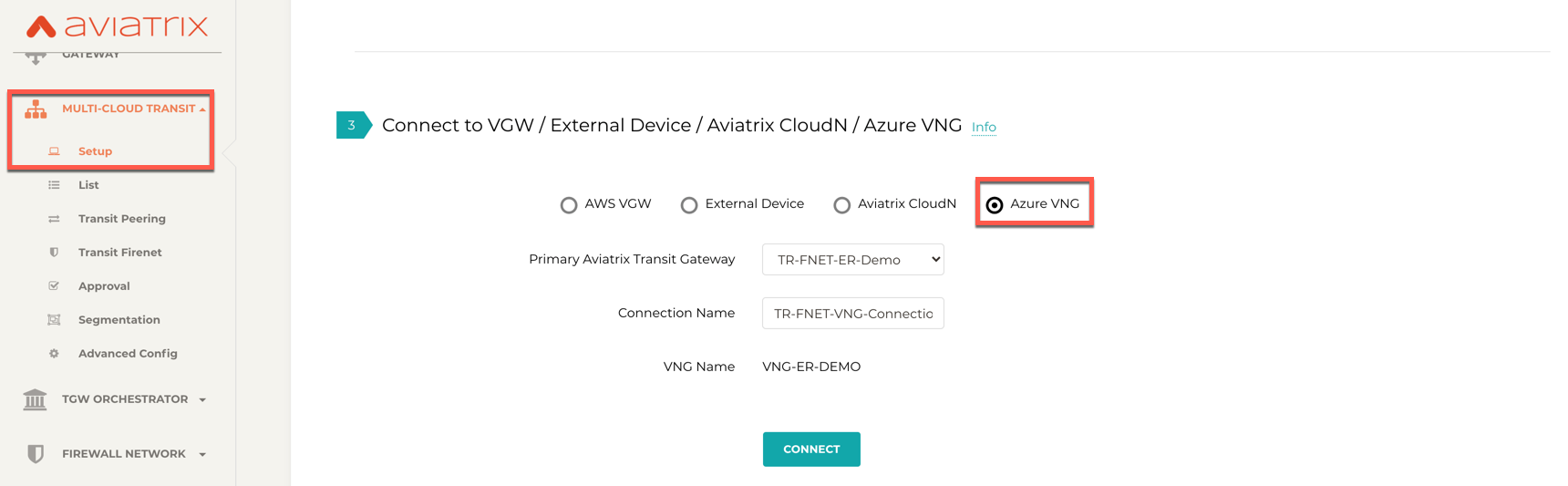This screenshot has height=486, width=1568.
Task: Click the Advanced Config gear icon
Action: (54, 354)
